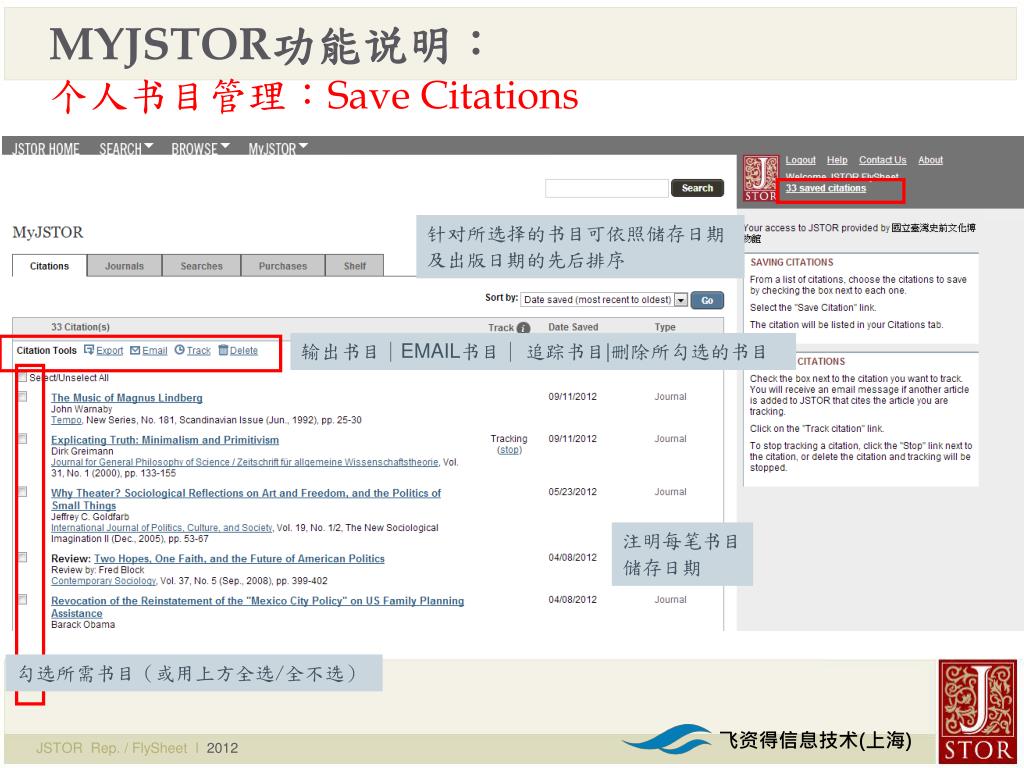This screenshot has width=1024, height=768.
Task: Click the Delete trash icon
Action: tap(223, 349)
